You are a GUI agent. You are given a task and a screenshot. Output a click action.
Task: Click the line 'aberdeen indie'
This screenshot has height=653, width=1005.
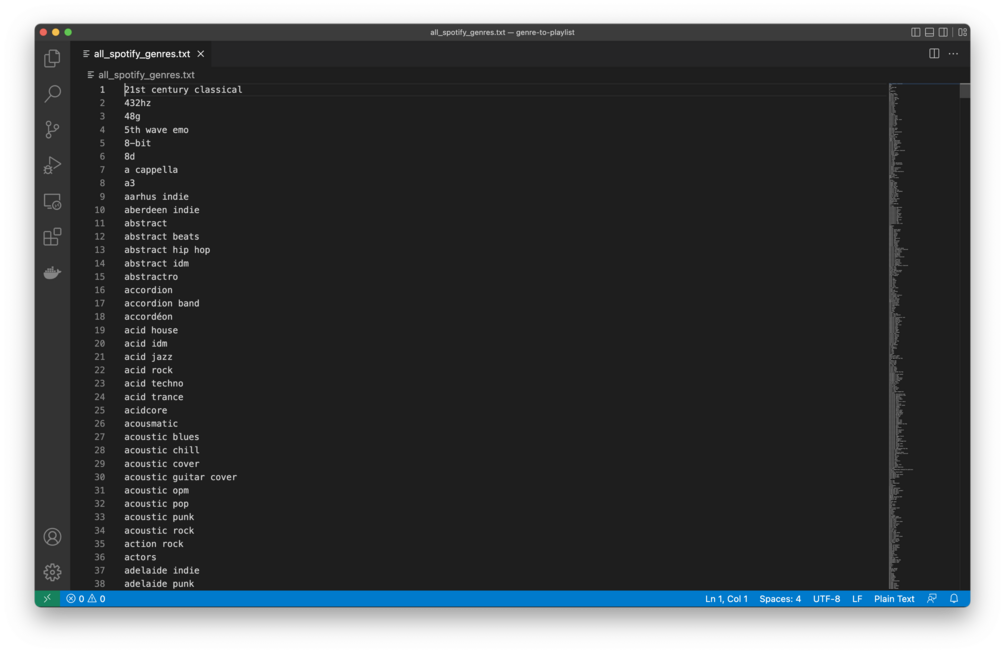tap(162, 210)
